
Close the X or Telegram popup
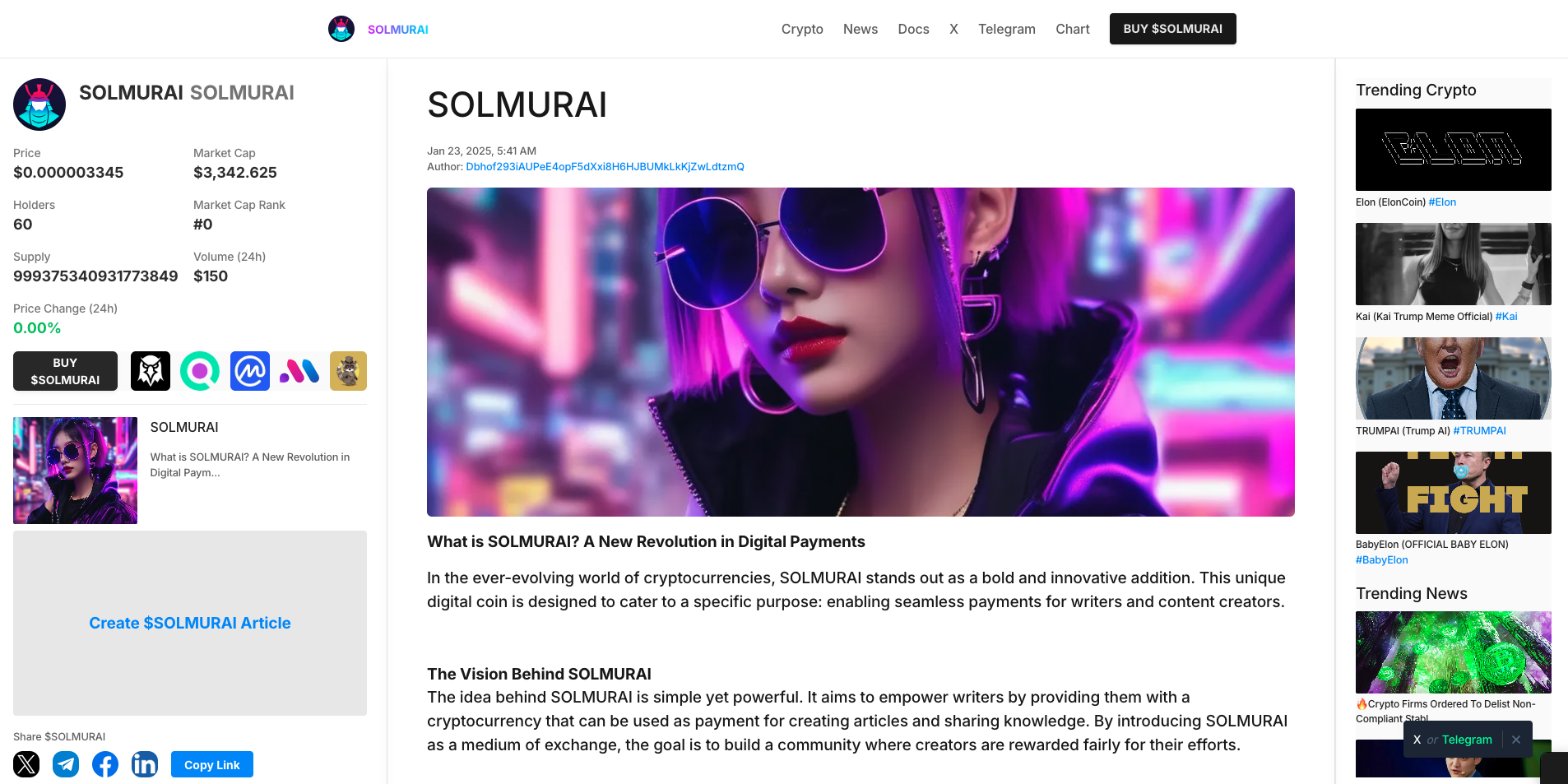point(1516,740)
